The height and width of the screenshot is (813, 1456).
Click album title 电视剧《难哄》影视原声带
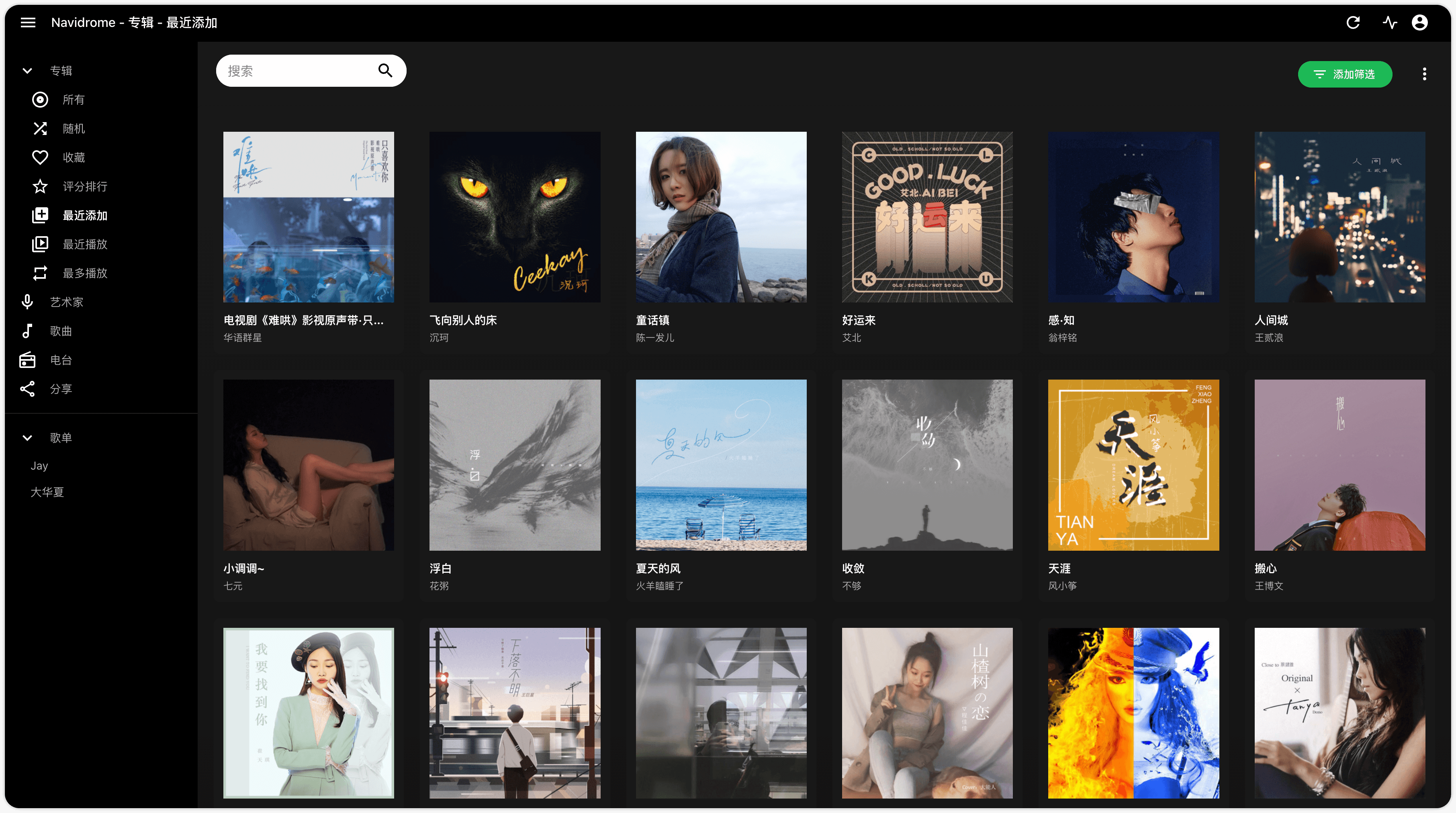coord(303,321)
